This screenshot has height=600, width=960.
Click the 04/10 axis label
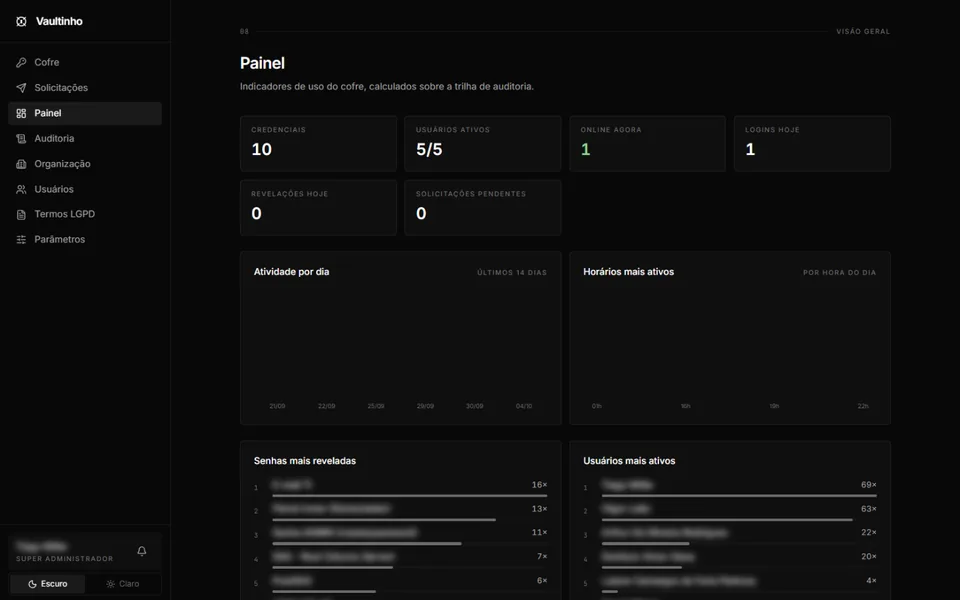click(524, 406)
